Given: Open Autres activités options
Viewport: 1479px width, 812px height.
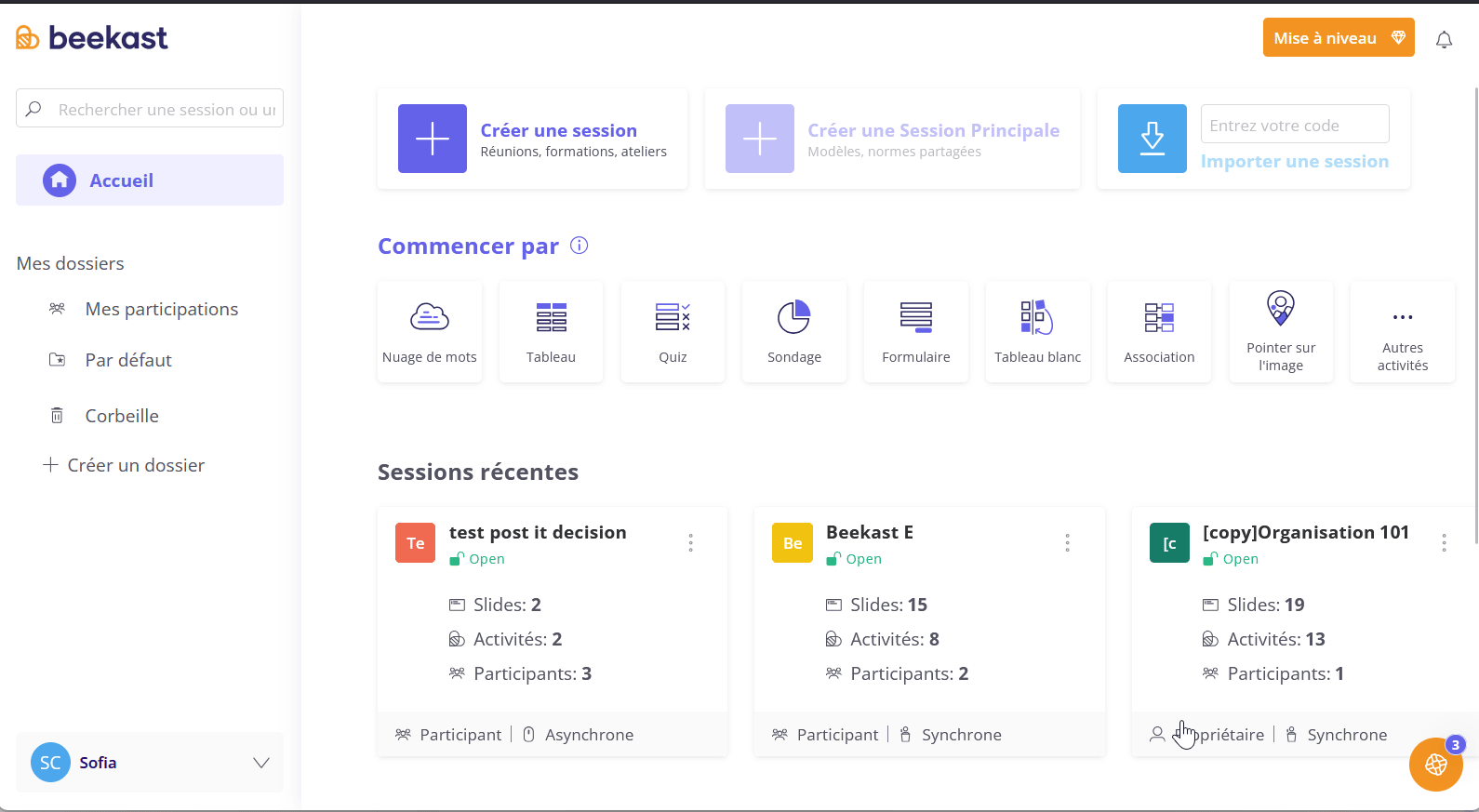Looking at the screenshot, I should point(1403,332).
